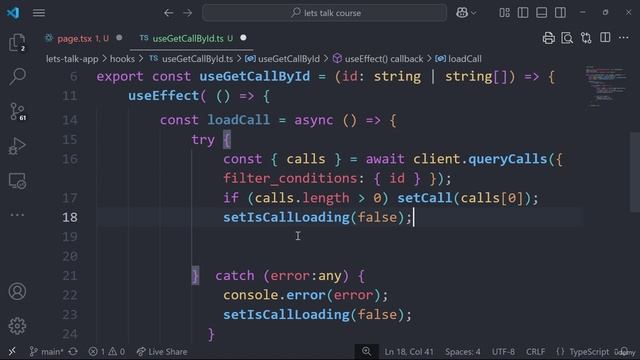
Task: Open changes compare icon in editor toolbar
Action: (x=586, y=38)
